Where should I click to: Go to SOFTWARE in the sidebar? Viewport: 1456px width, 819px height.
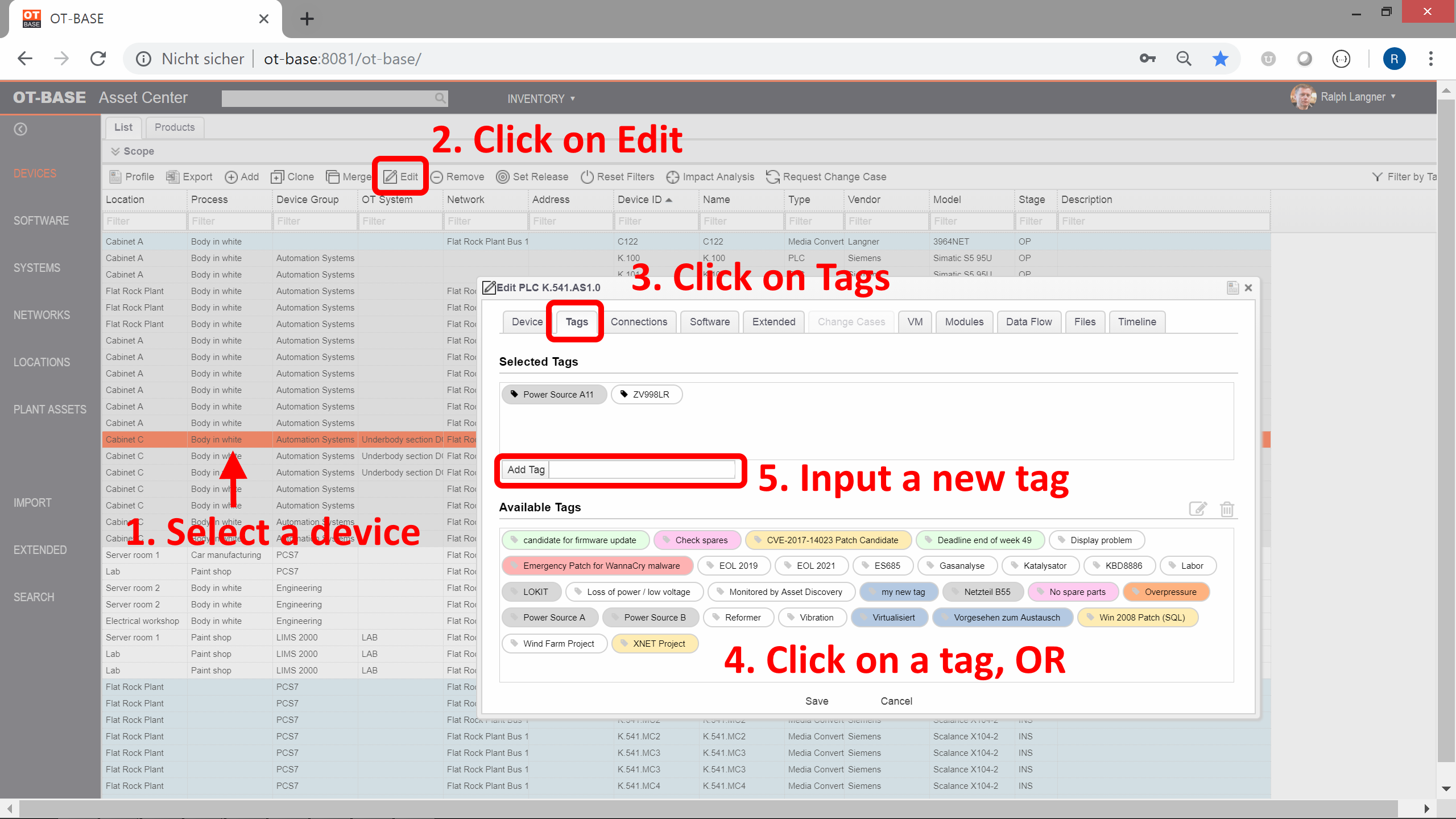tap(41, 221)
